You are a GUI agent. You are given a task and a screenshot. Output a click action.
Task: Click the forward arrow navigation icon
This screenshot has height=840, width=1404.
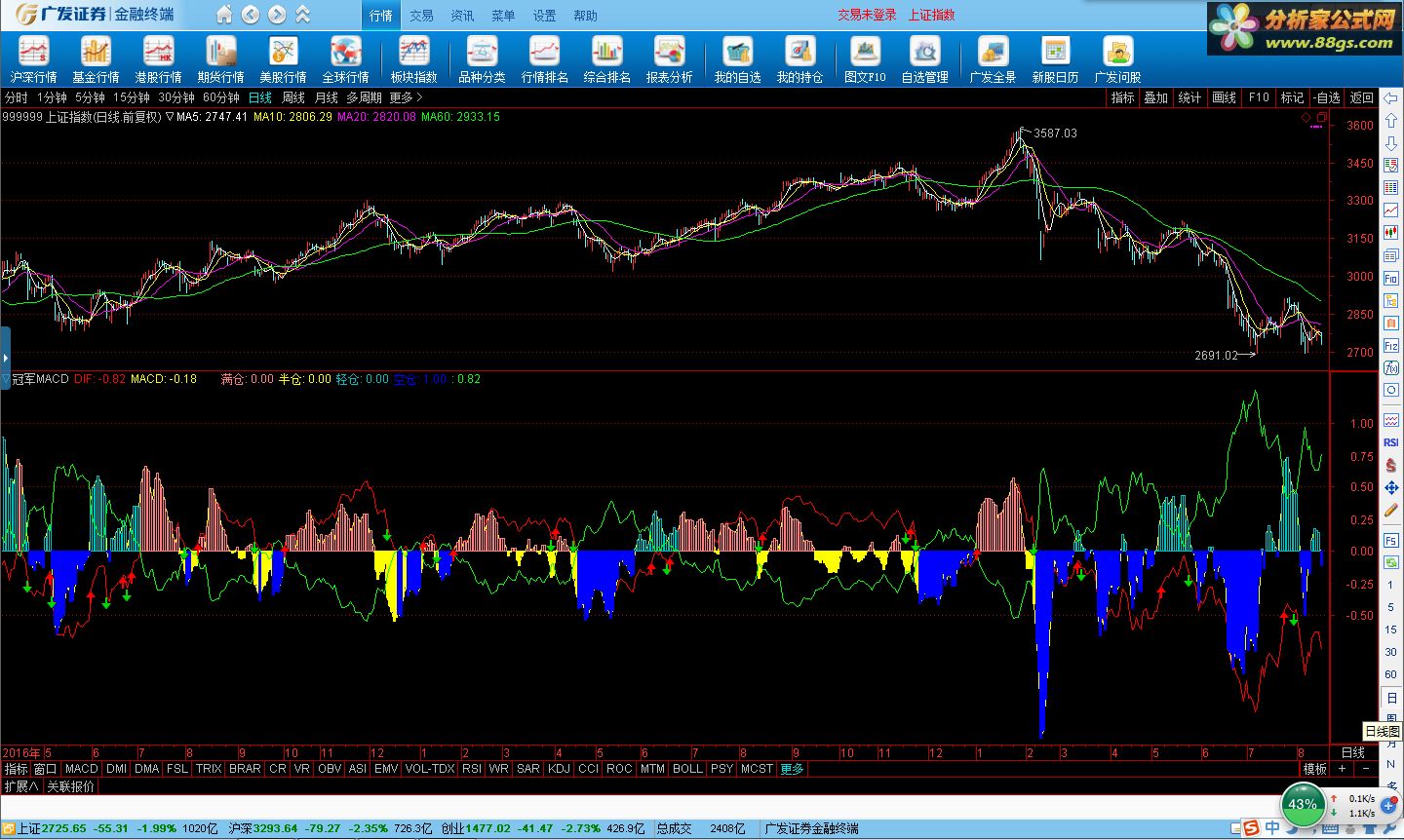point(277,15)
